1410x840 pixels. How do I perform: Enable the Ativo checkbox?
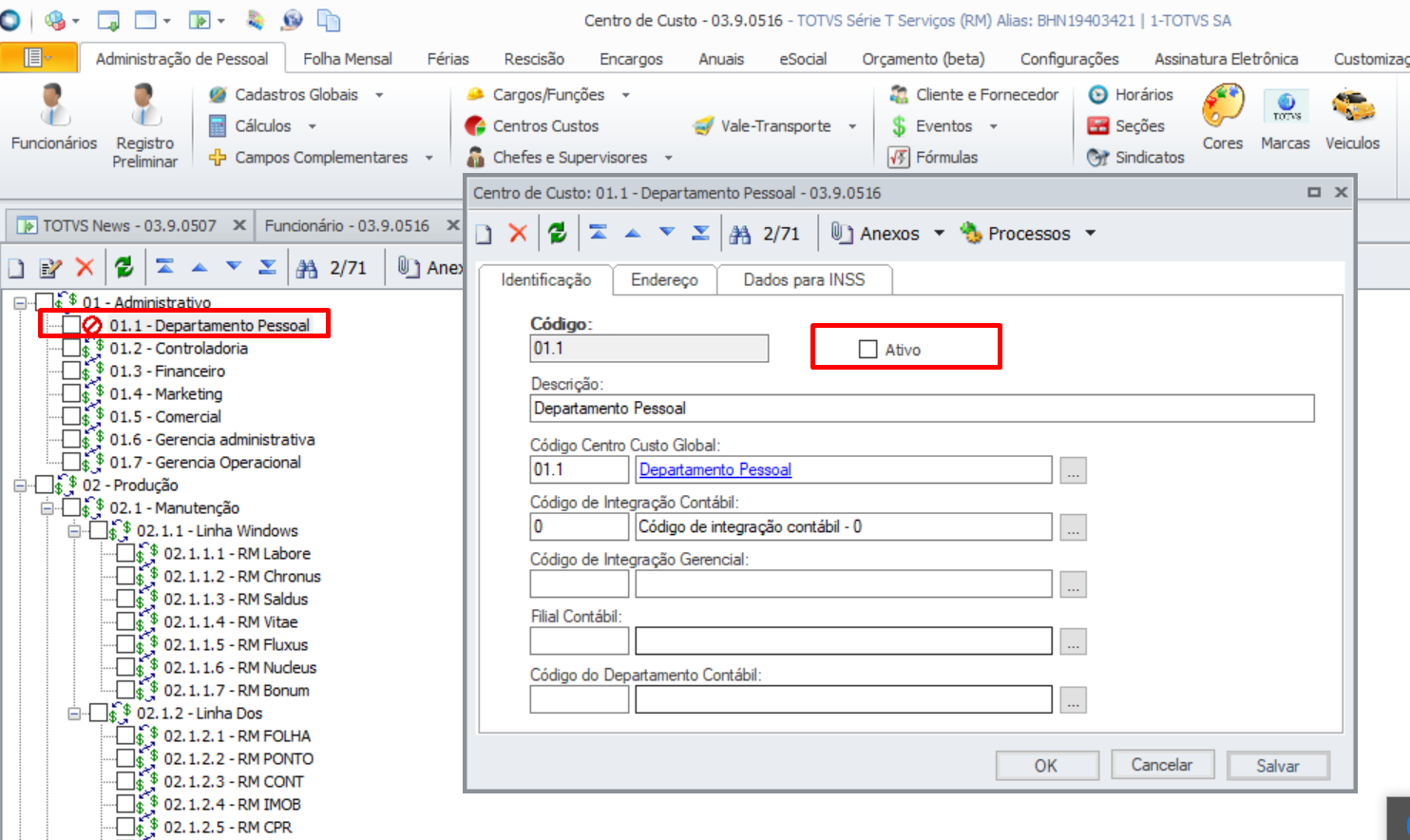(x=867, y=349)
